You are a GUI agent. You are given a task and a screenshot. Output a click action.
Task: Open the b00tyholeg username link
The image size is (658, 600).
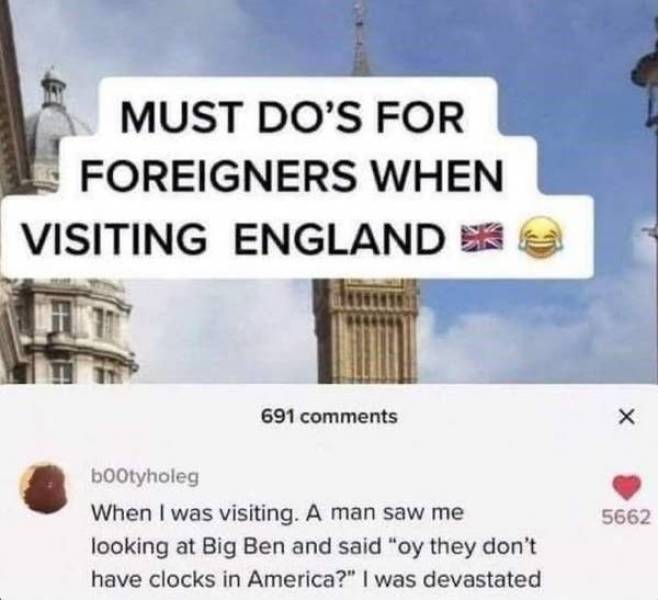click(x=145, y=477)
